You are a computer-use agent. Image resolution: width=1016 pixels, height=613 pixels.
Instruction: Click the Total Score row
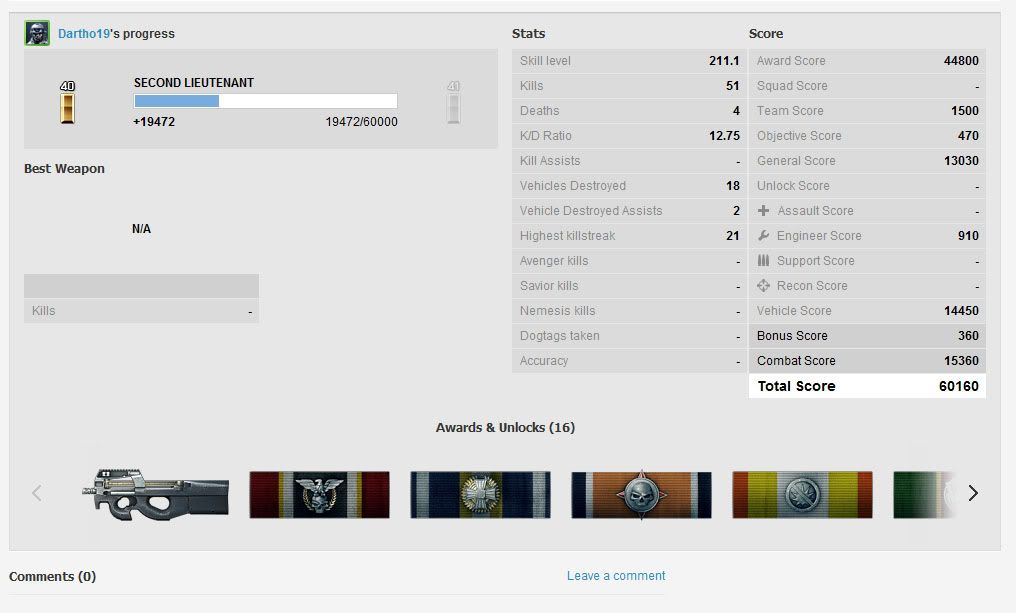(867, 386)
